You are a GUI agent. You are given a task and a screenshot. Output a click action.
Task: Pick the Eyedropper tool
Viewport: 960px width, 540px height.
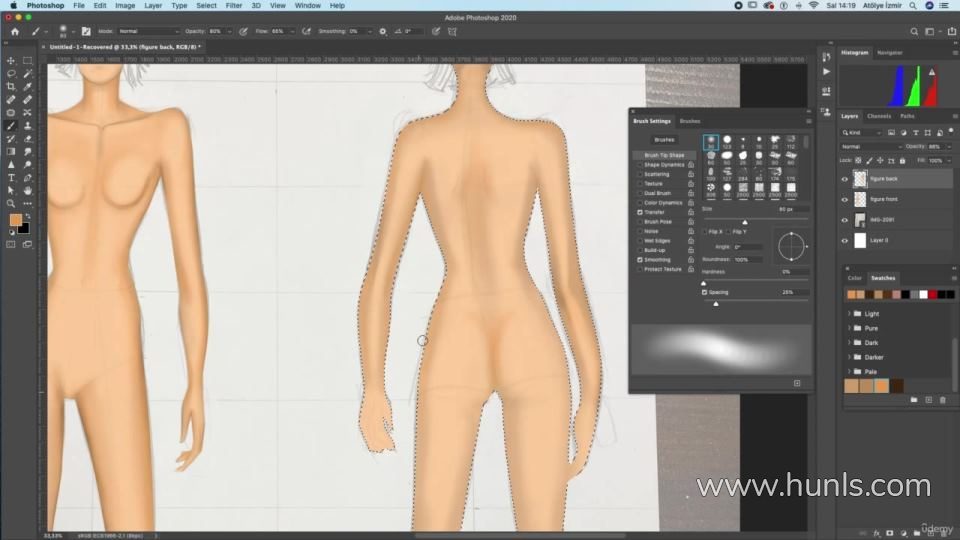pos(27,87)
